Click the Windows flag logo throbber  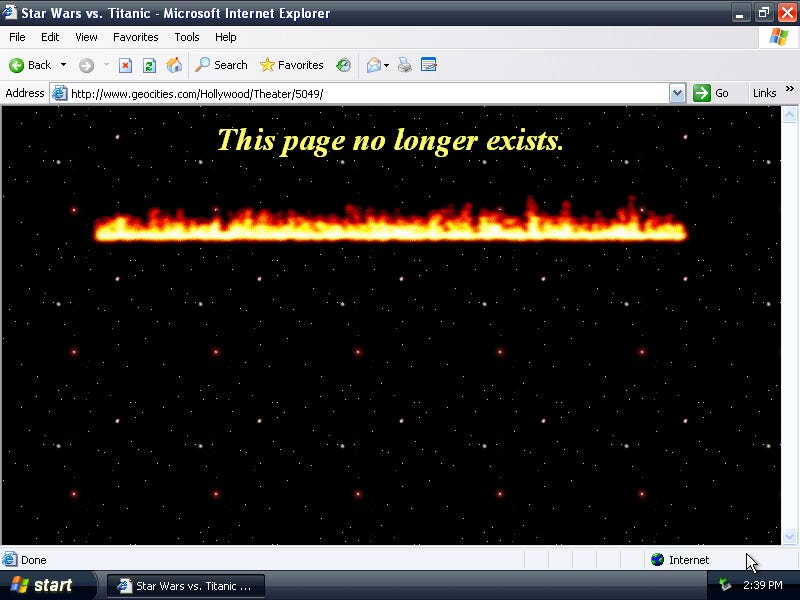click(x=779, y=37)
